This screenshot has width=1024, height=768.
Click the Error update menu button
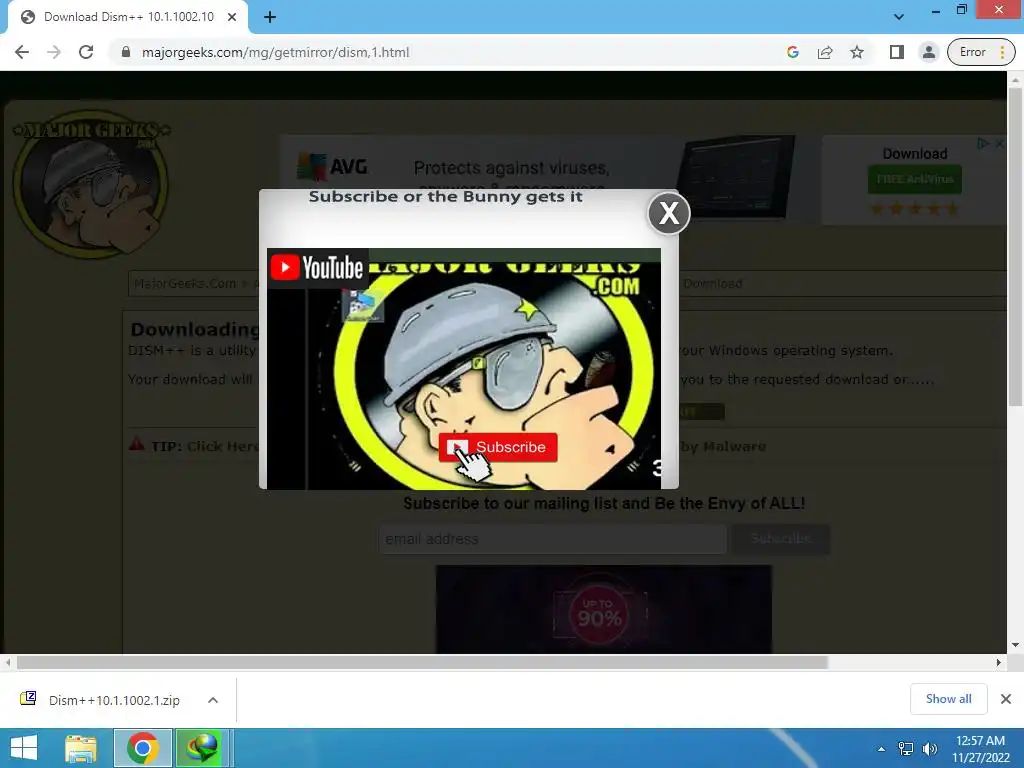(x=981, y=52)
